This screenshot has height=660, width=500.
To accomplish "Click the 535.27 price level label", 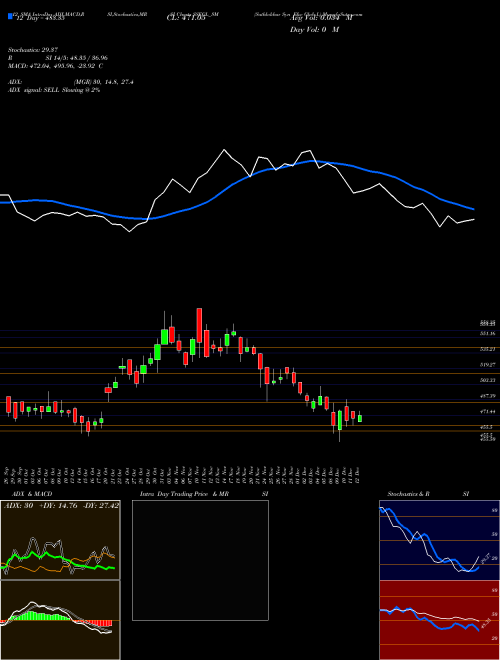I will tap(488, 349).
